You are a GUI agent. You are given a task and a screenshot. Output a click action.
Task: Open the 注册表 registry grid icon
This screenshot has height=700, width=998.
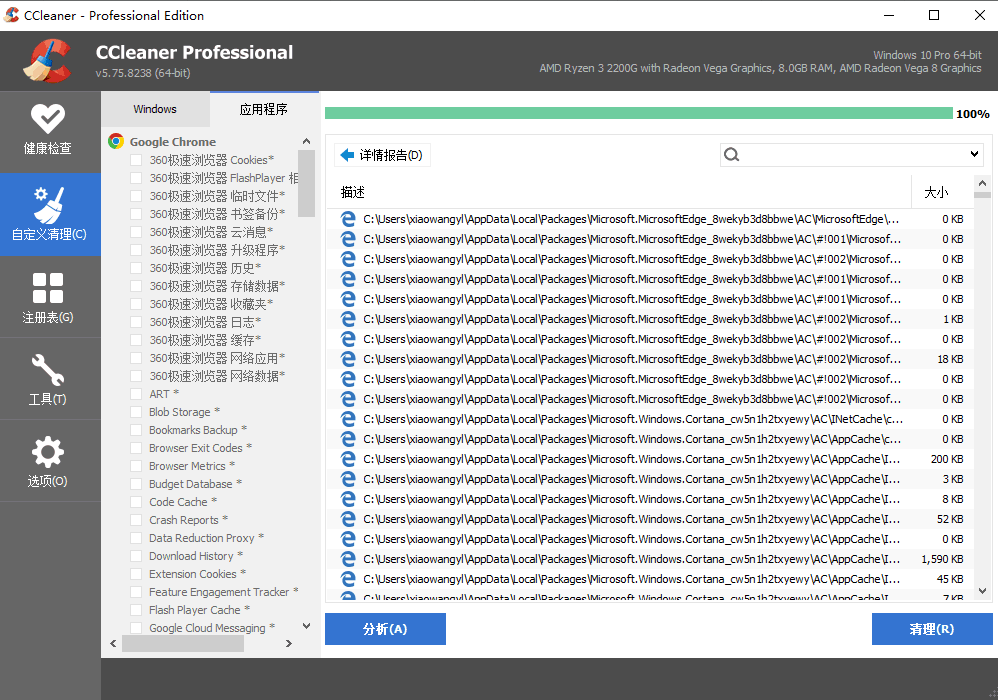(x=48, y=289)
